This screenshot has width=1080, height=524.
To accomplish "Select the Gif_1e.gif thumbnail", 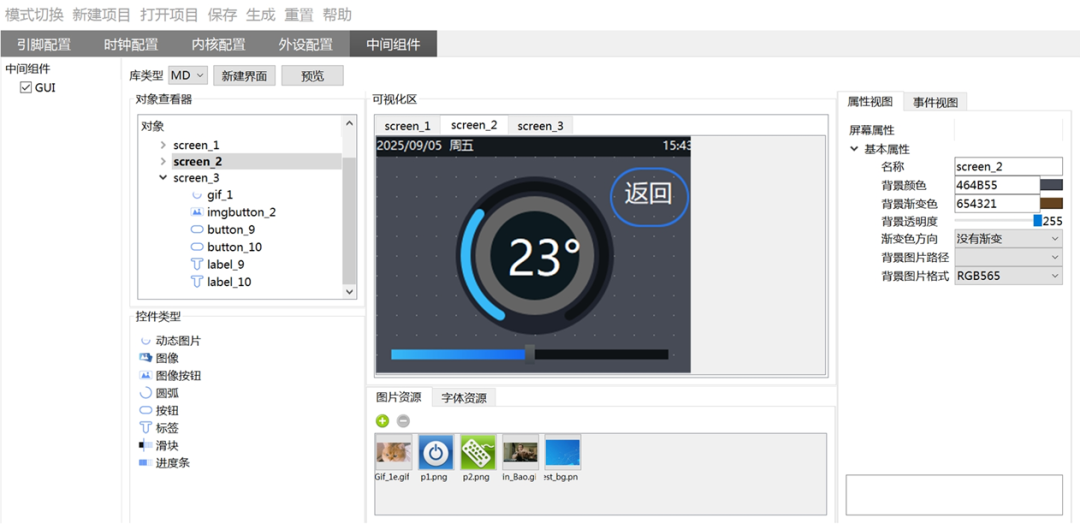I will 394,452.
